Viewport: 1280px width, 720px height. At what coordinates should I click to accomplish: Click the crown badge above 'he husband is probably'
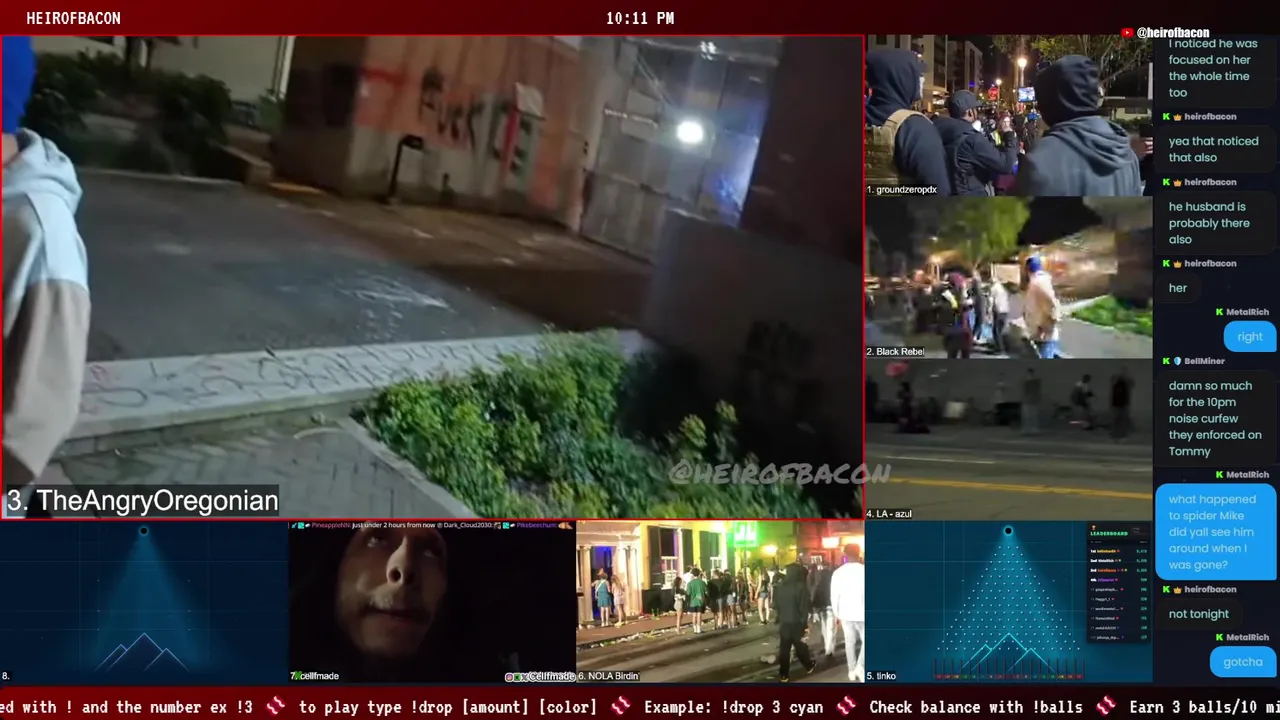[x=1177, y=182]
